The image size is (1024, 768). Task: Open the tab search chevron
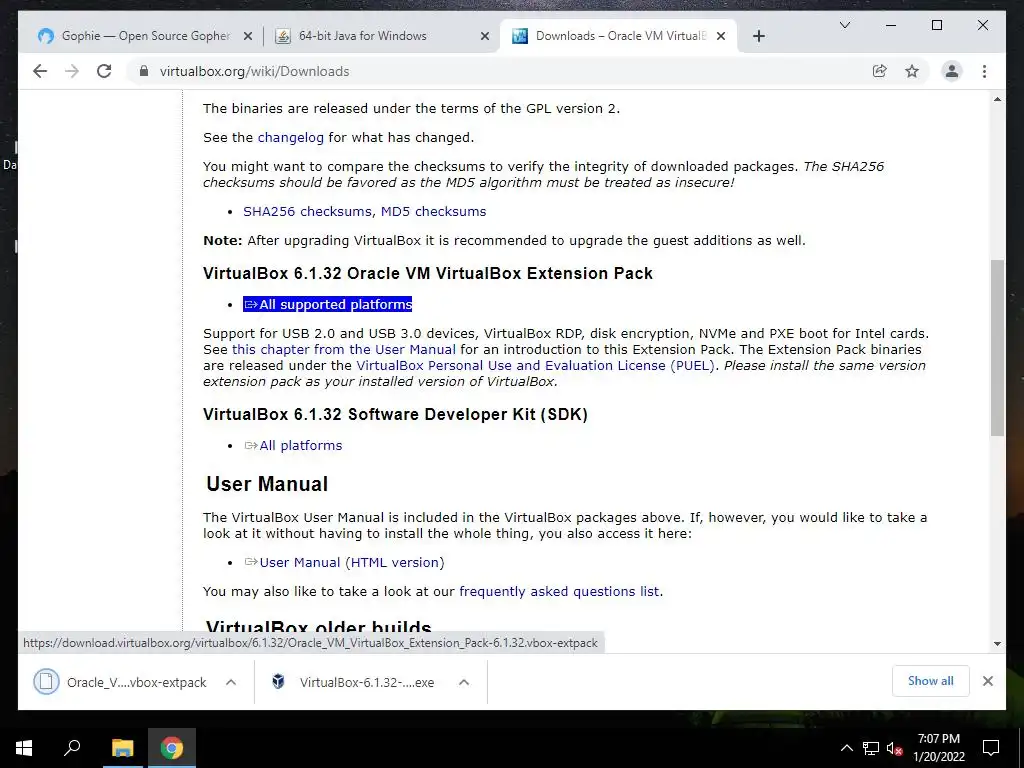click(844, 25)
